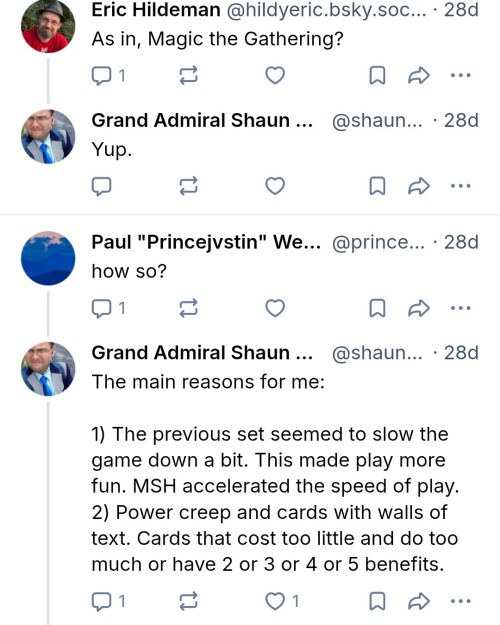The image size is (500, 625).
Task: Bookmark Eric Hildeman's post
Action: pos(377,75)
